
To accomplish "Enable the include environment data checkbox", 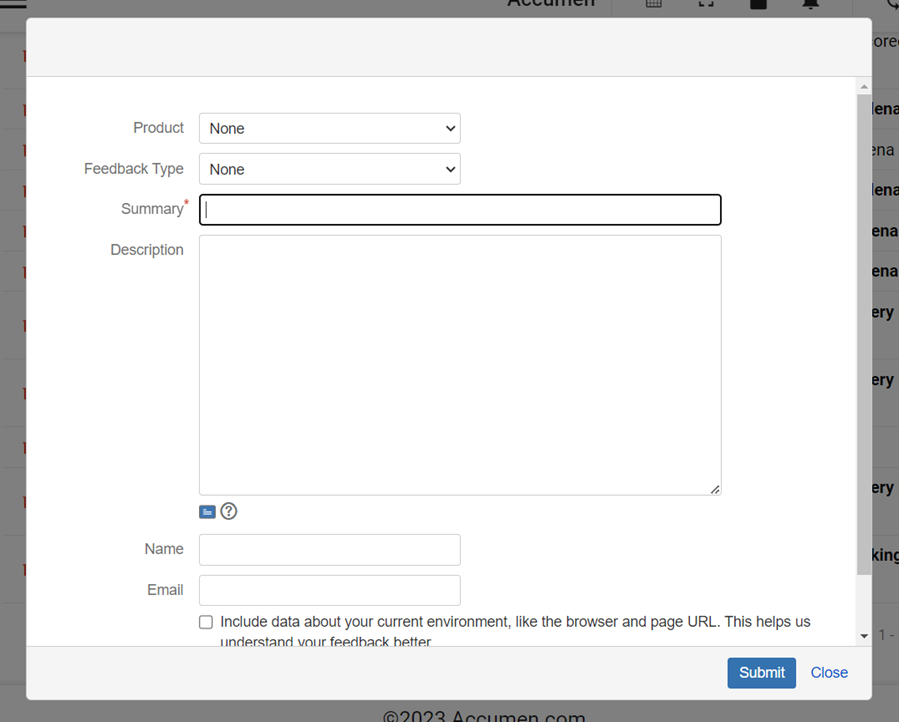I will (x=206, y=622).
